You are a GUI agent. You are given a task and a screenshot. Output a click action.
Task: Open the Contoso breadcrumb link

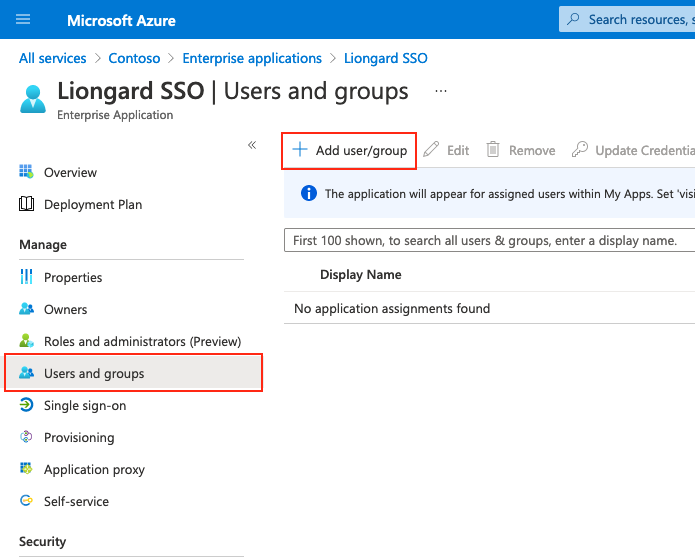pos(134,58)
